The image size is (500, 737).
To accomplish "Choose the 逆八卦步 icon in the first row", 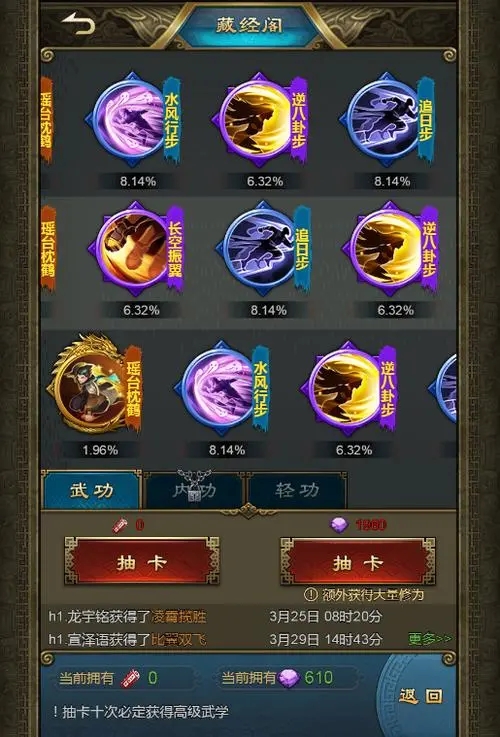I will click(x=260, y=119).
